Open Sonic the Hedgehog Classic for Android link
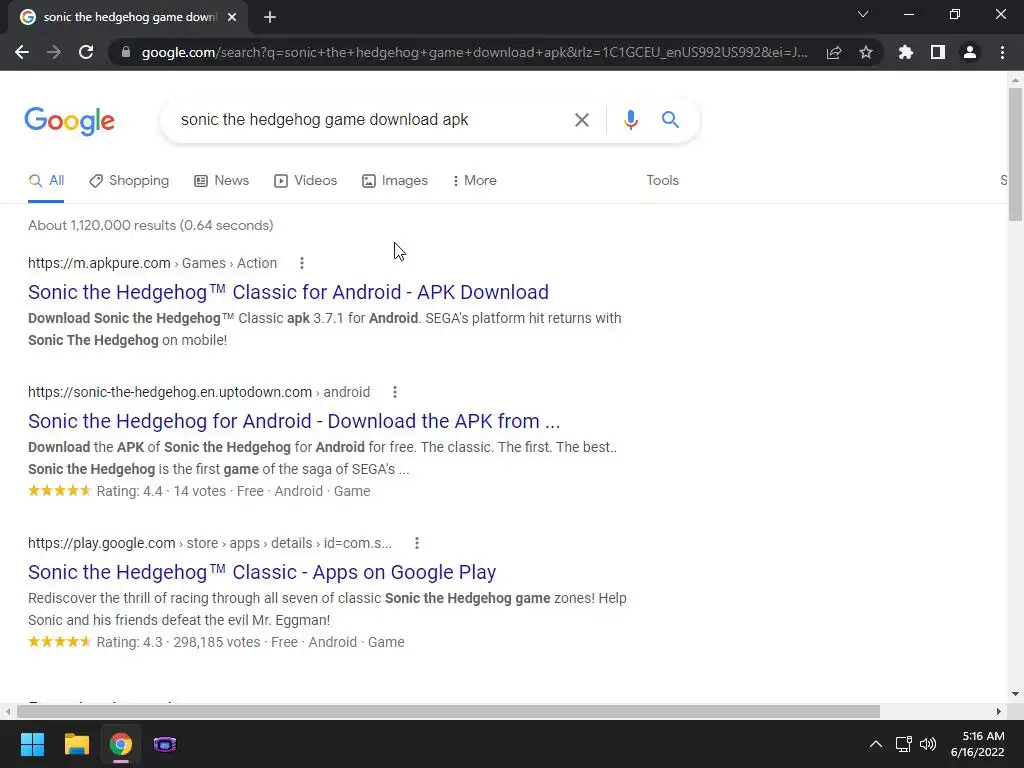This screenshot has height=768, width=1024. (x=288, y=292)
